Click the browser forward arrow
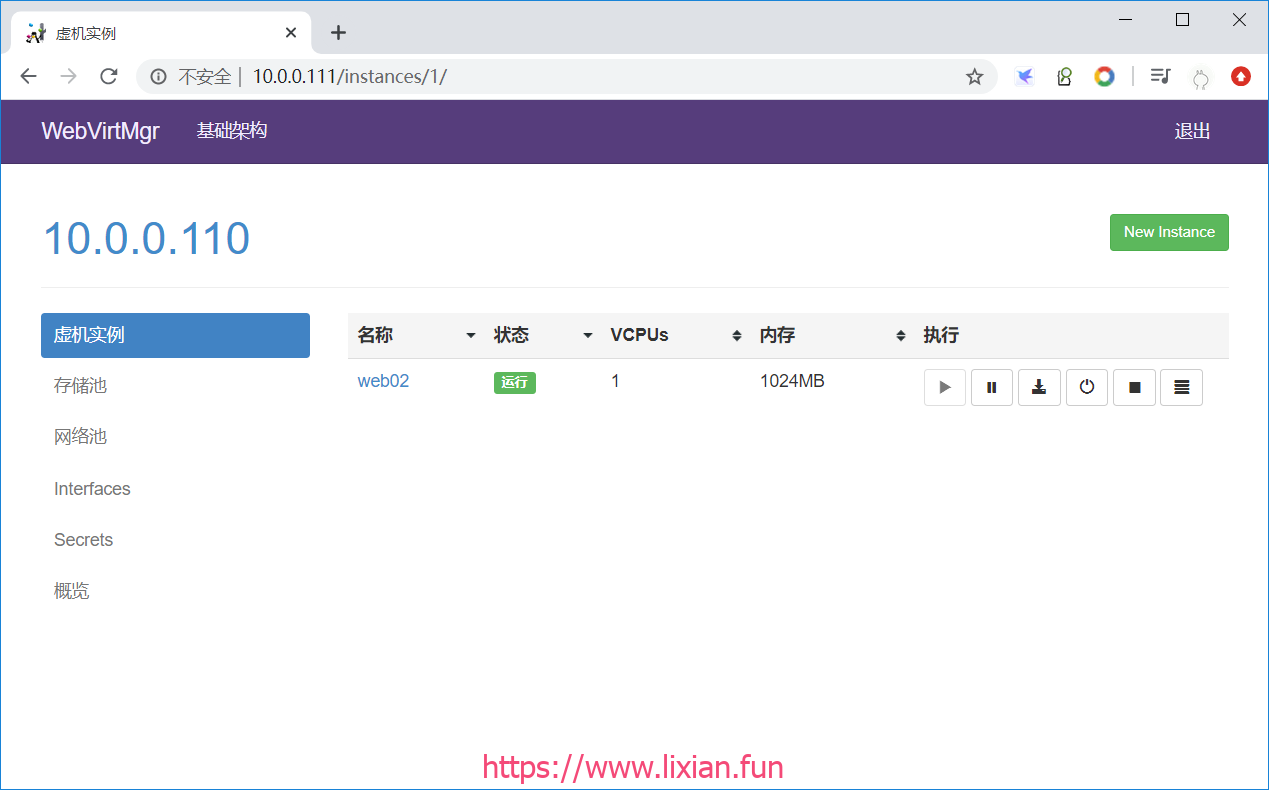 [68, 76]
